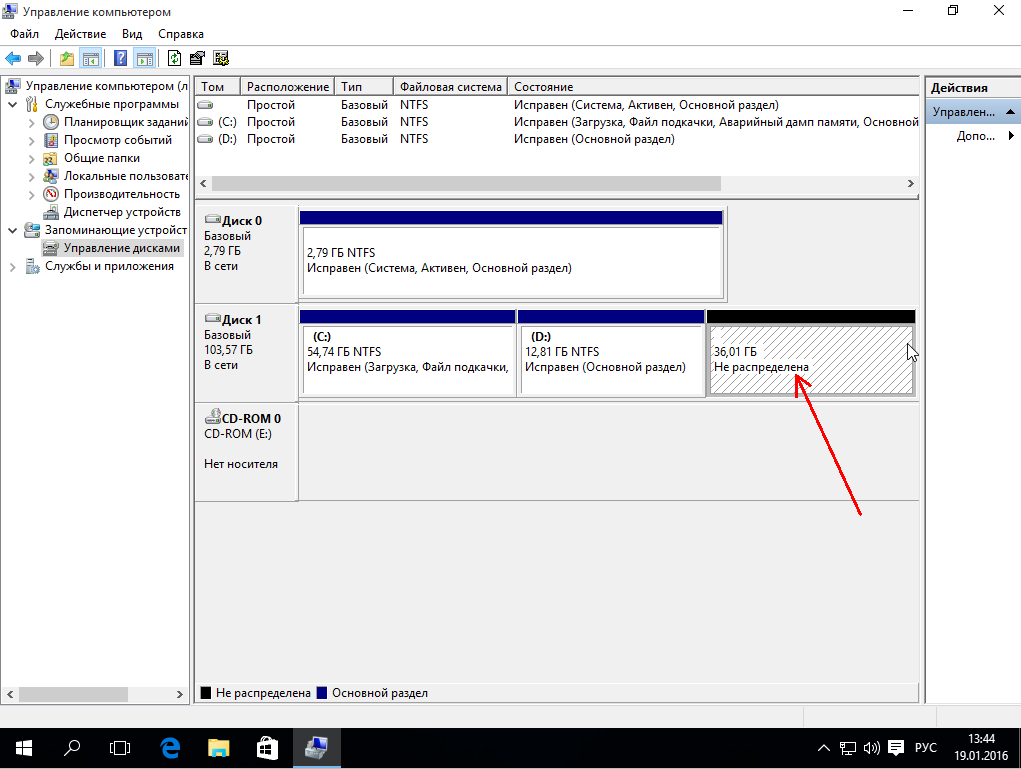This screenshot has height=769, width=1021.
Task: Click the Disk 1 (Диск 1) label icon
Action: [x=213, y=320]
